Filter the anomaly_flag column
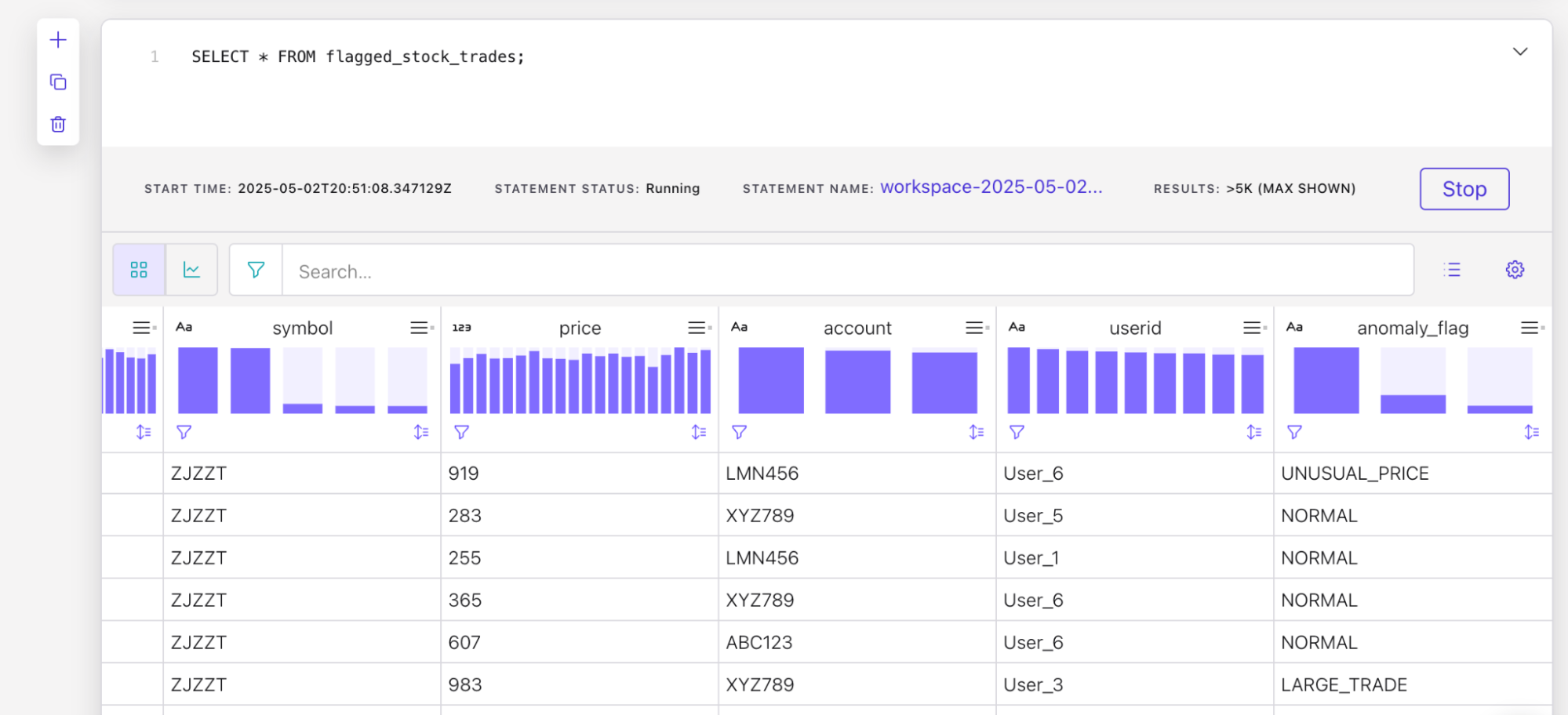The height and width of the screenshot is (715, 1568). tap(1295, 432)
